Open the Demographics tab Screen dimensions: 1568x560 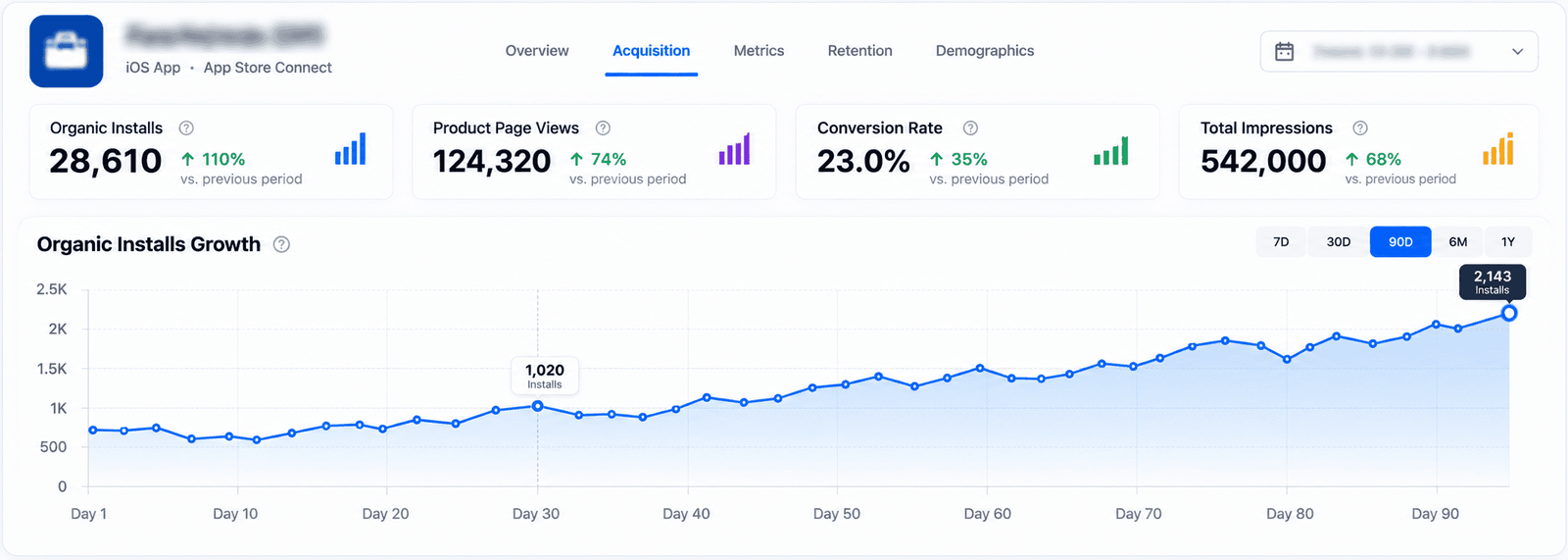click(x=984, y=51)
